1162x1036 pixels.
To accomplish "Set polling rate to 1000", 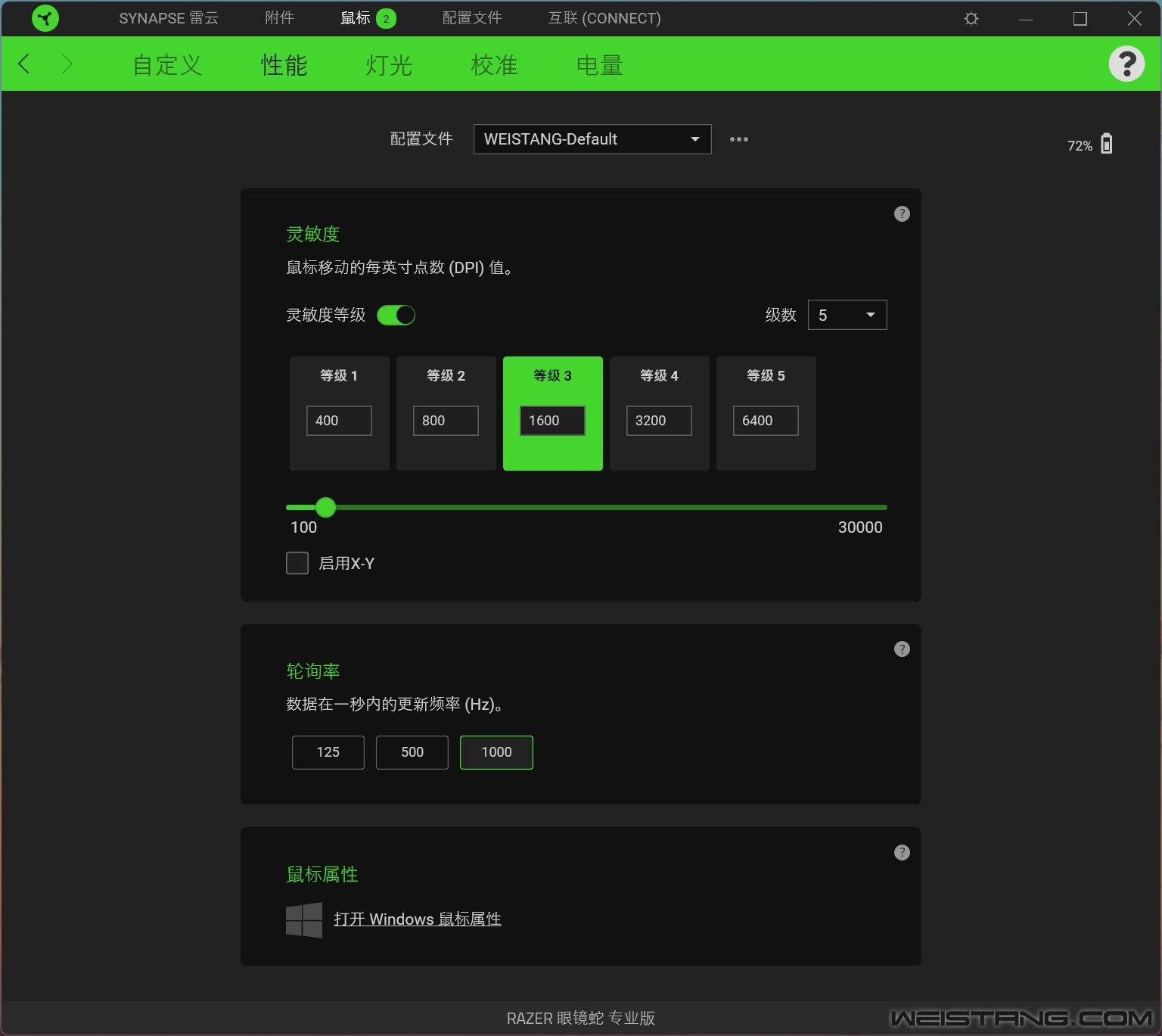I will (x=496, y=752).
